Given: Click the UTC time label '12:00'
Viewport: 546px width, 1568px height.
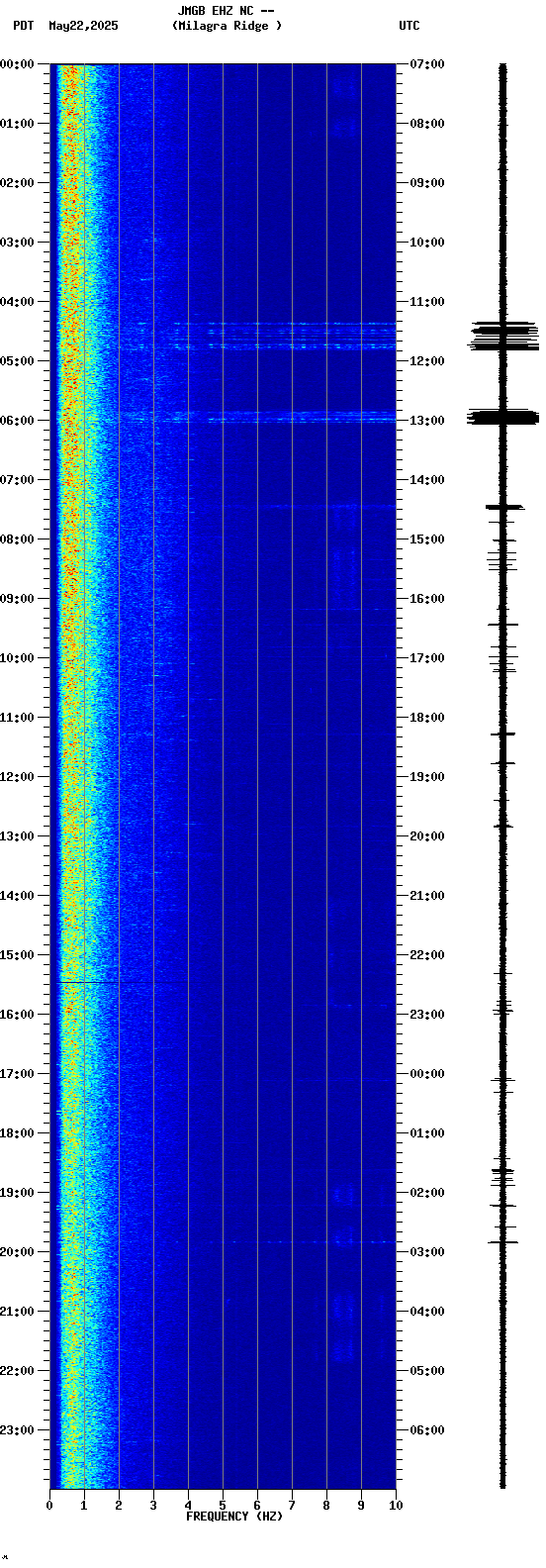Looking at the screenshot, I should click(x=427, y=361).
